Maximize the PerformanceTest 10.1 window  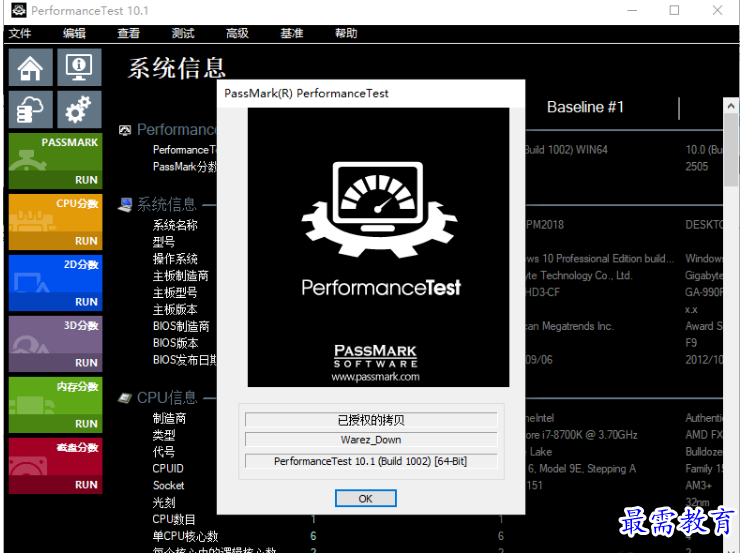pos(674,10)
